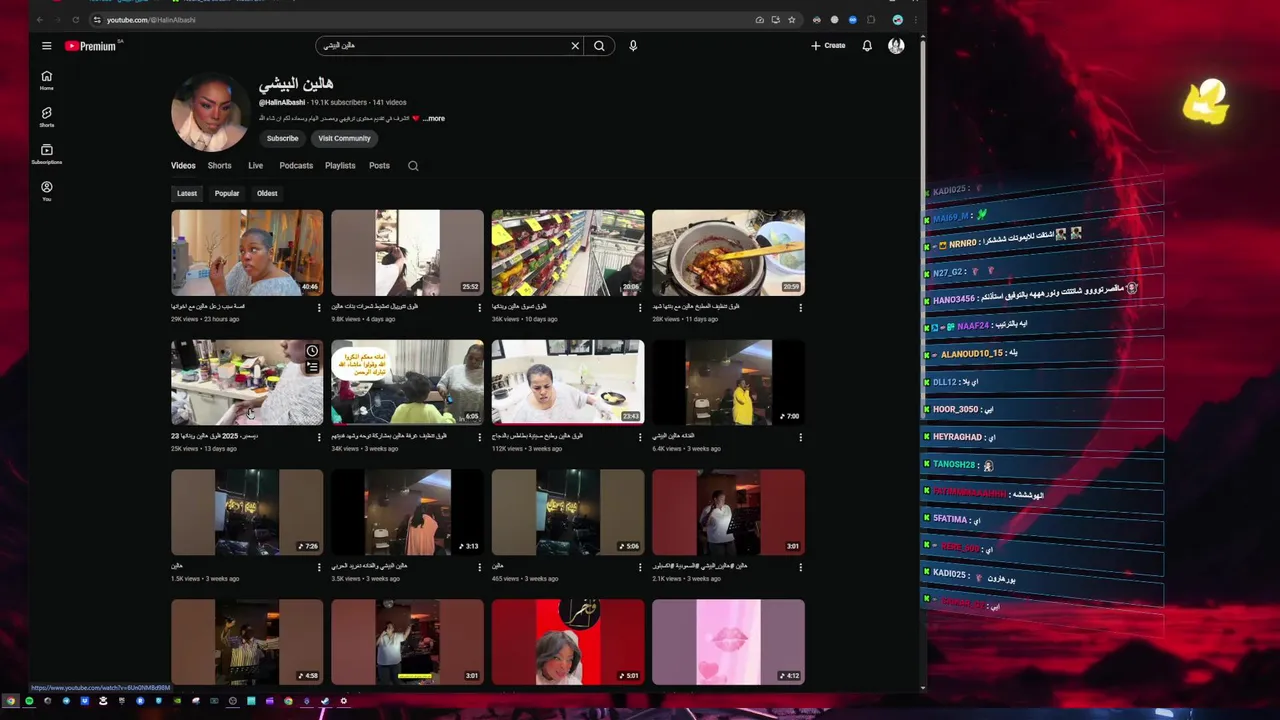
Task: Play the grocery store 20:06 video thumbnail
Action: pos(568,253)
